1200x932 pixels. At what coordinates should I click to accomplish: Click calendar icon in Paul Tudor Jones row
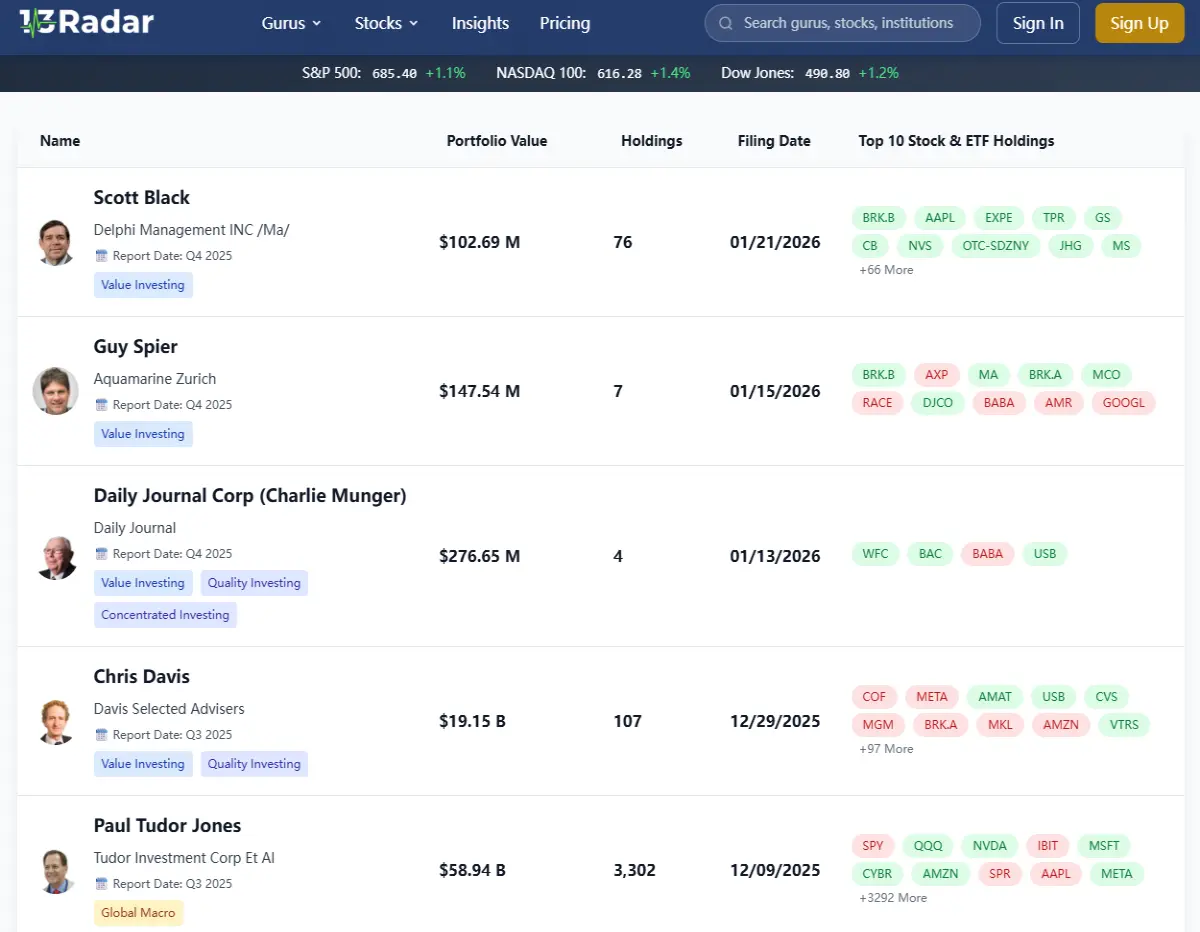(x=101, y=884)
